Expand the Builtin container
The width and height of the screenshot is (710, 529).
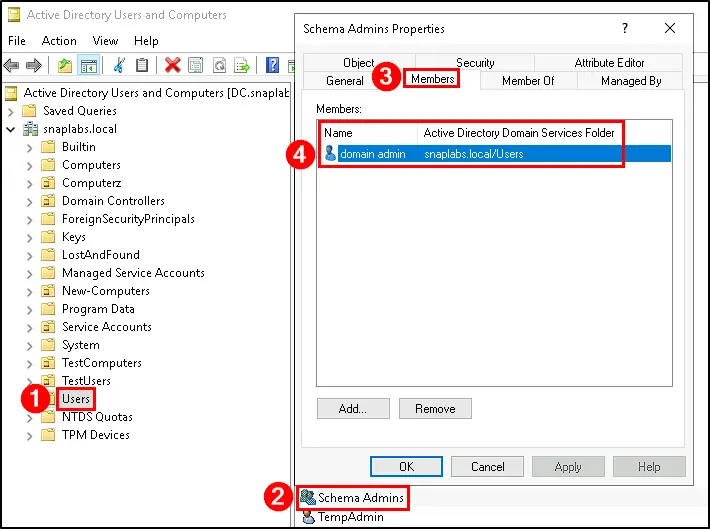tap(29, 147)
